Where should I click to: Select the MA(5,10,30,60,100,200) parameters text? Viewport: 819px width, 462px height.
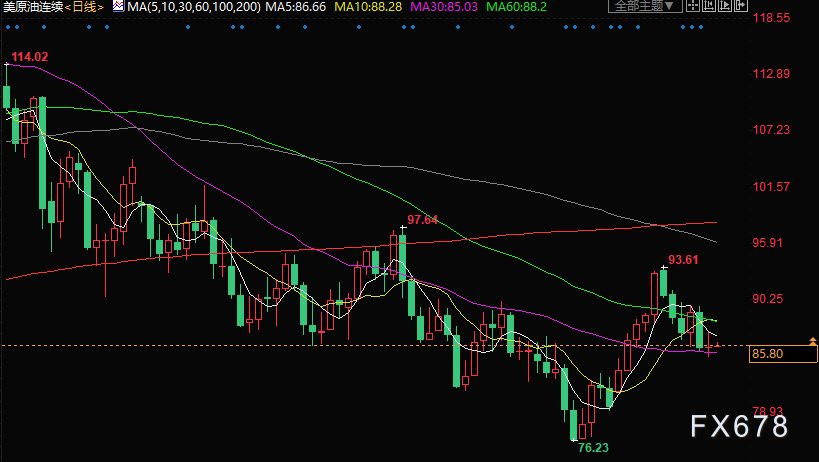tap(194, 7)
